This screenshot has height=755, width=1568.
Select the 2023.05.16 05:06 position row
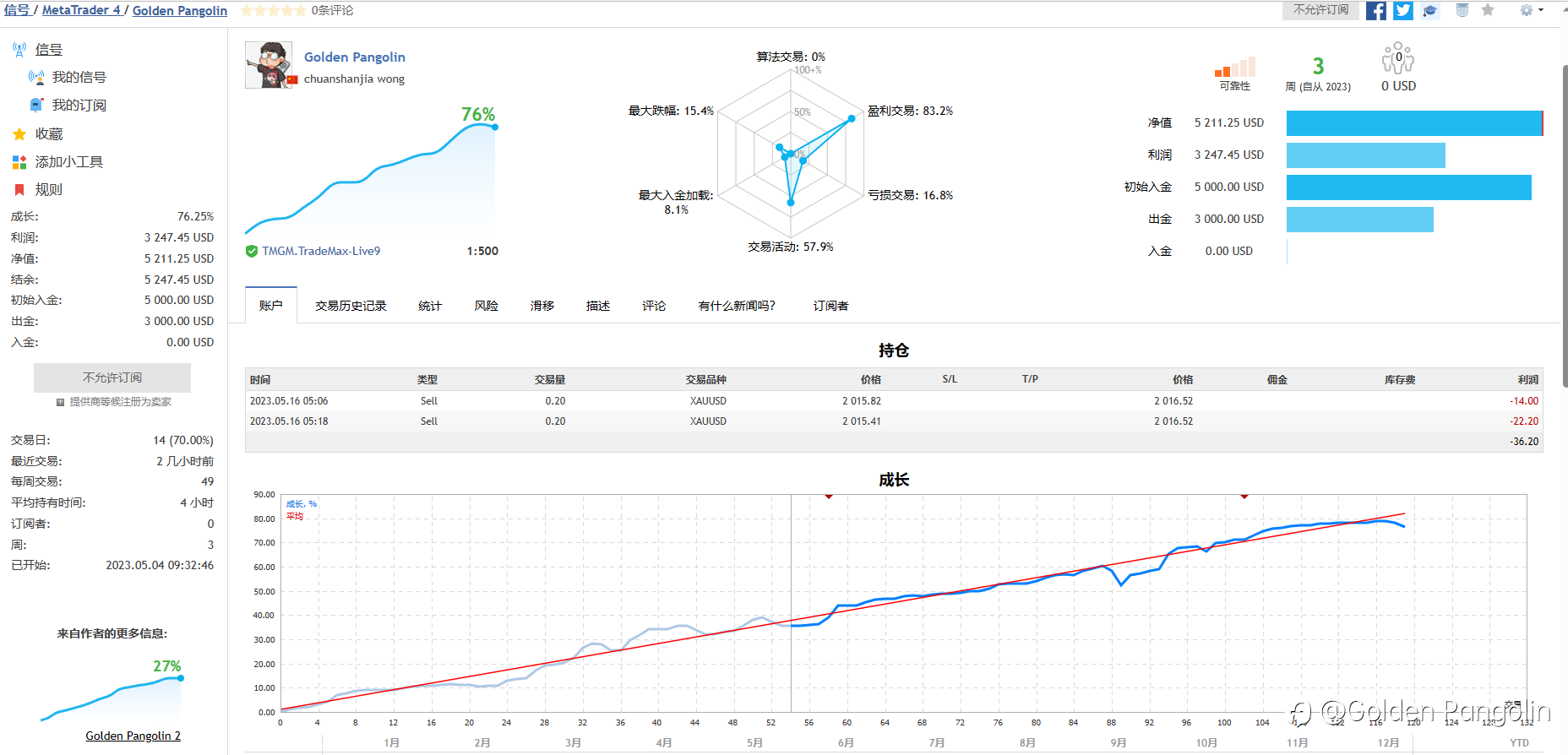tap(894, 401)
